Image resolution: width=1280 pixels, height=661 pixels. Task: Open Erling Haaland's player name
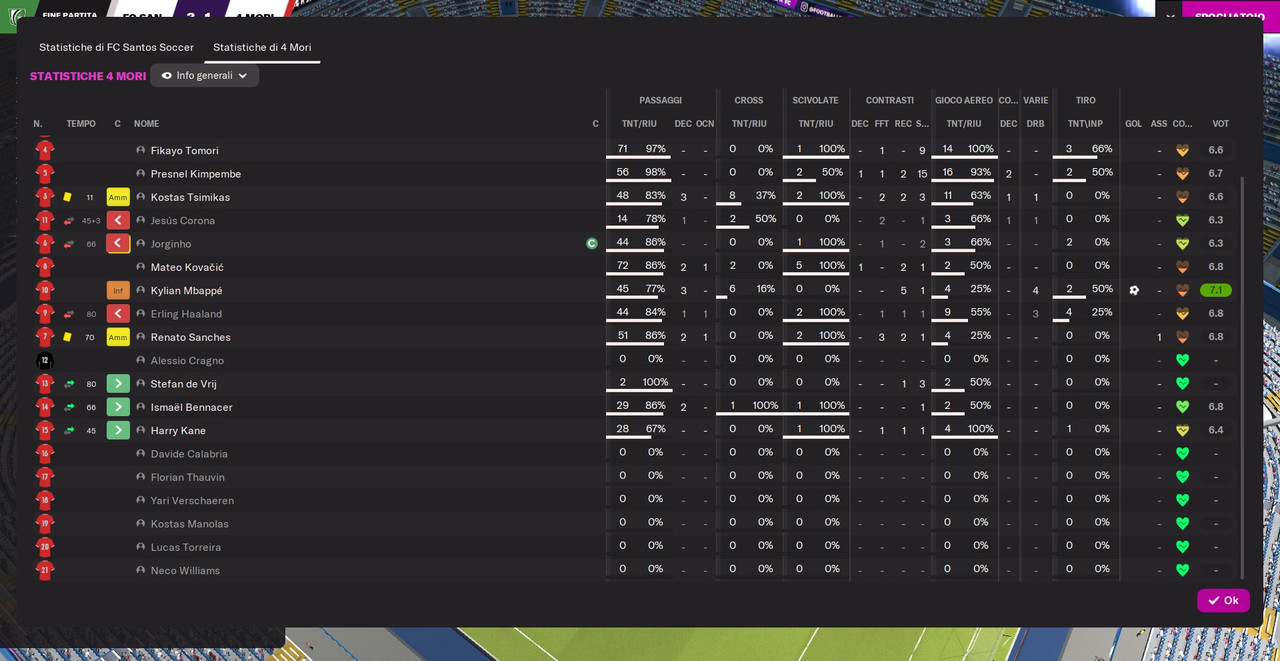tap(185, 314)
